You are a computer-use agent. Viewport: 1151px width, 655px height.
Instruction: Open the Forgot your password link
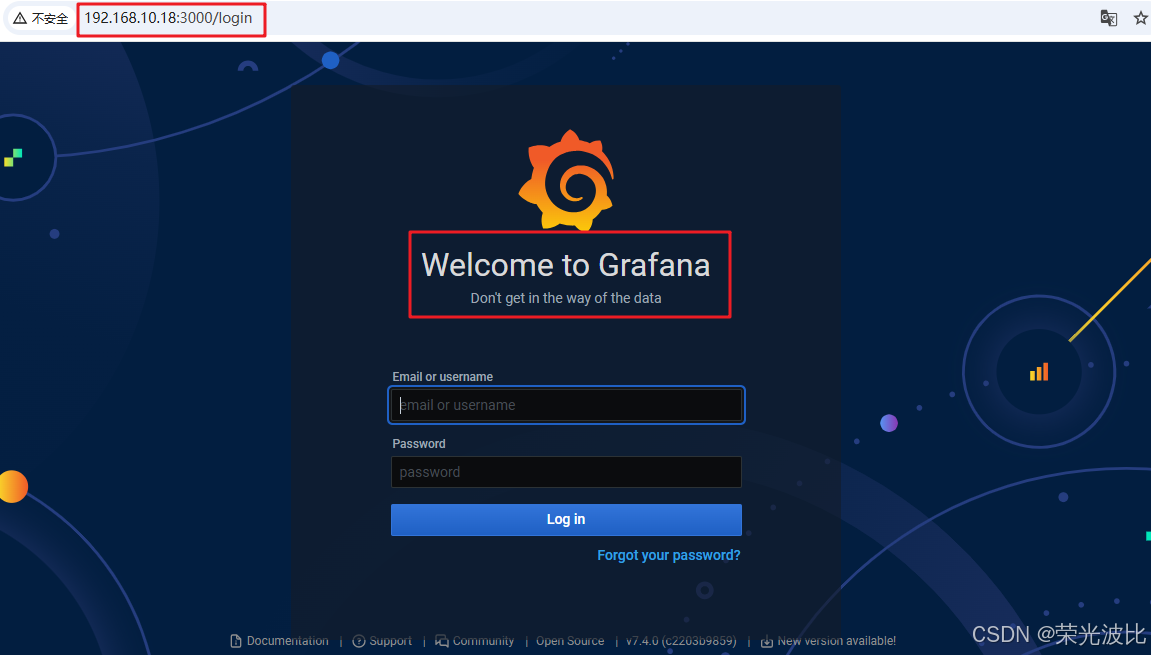(x=669, y=555)
